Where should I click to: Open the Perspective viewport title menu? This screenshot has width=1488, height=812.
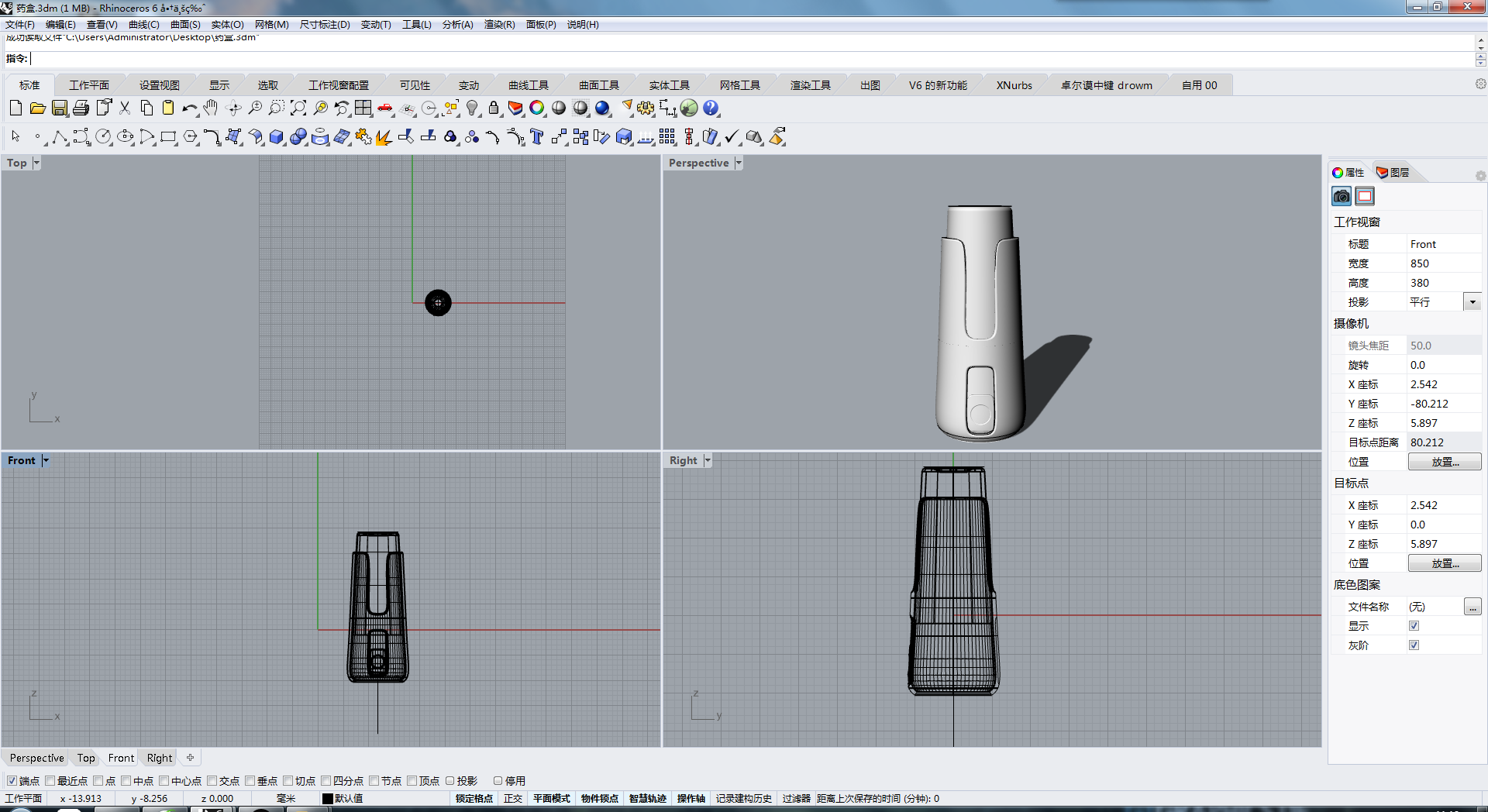pos(737,163)
